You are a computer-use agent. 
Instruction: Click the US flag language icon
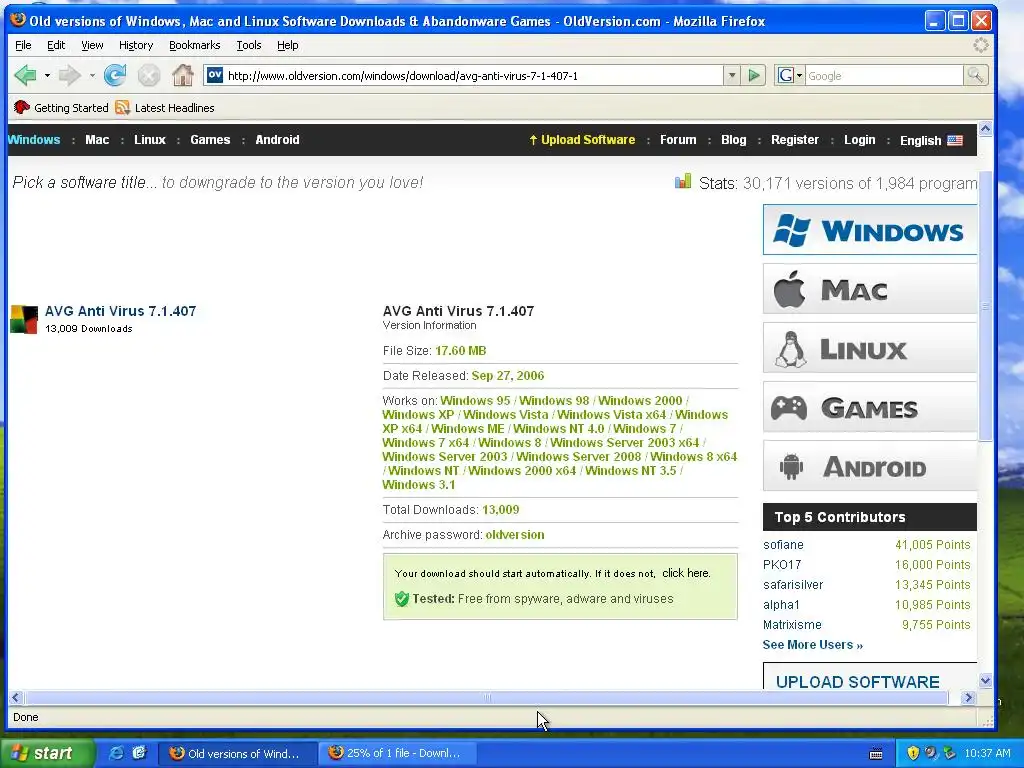(x=955, y=140)
